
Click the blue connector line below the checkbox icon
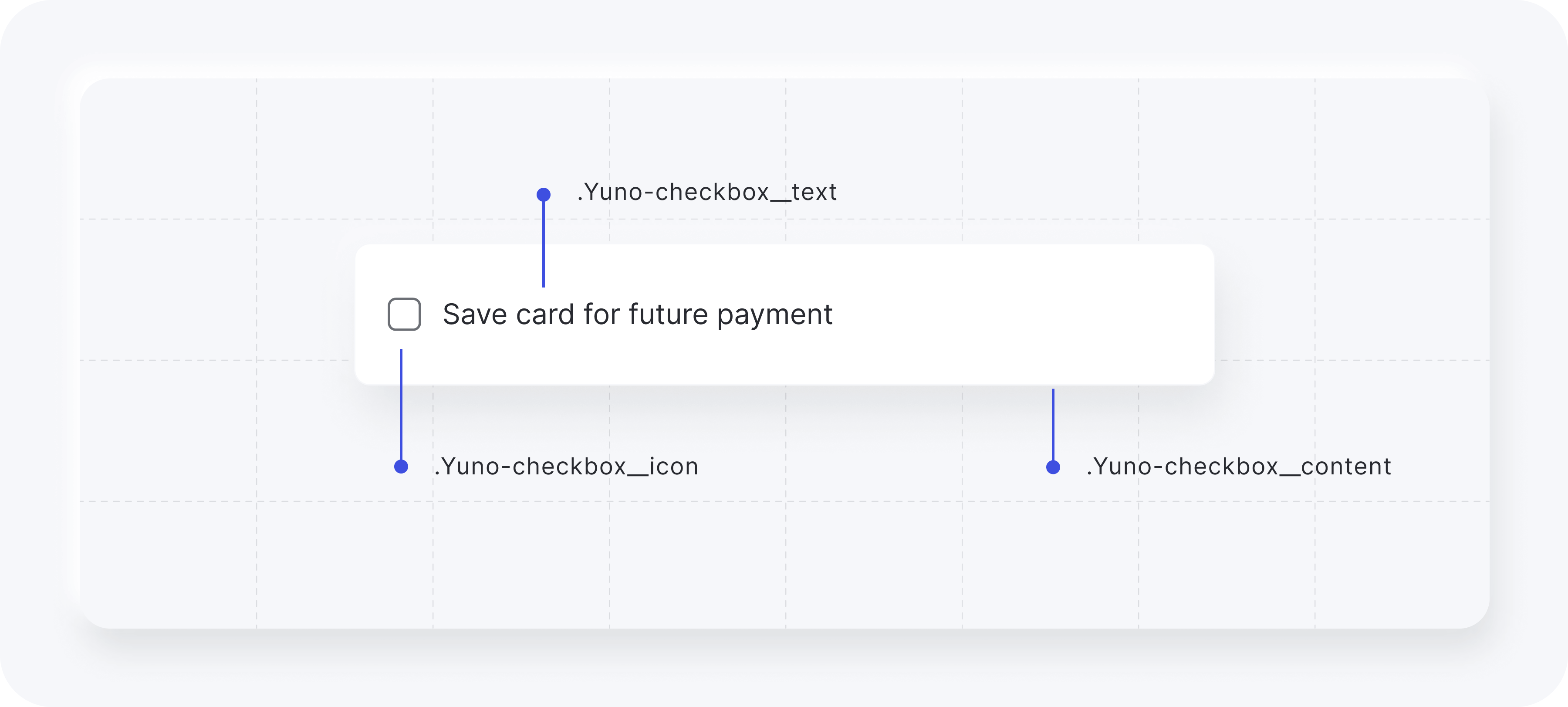401,404
